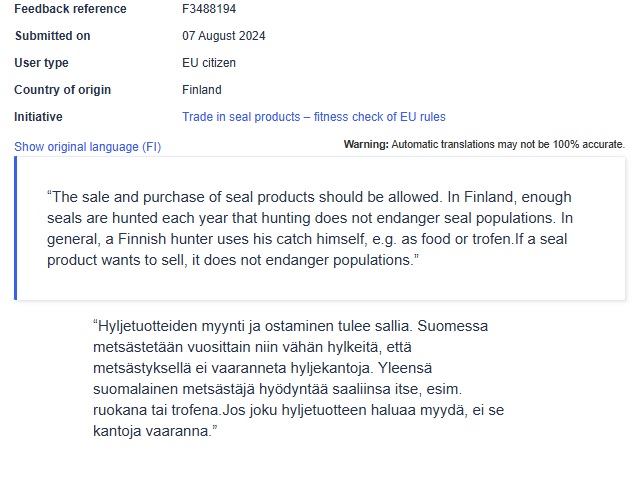Click the automatic translations accuracy notice text
Image resolution: width=637 pixels, height=502 pixels.
[507, 145]
